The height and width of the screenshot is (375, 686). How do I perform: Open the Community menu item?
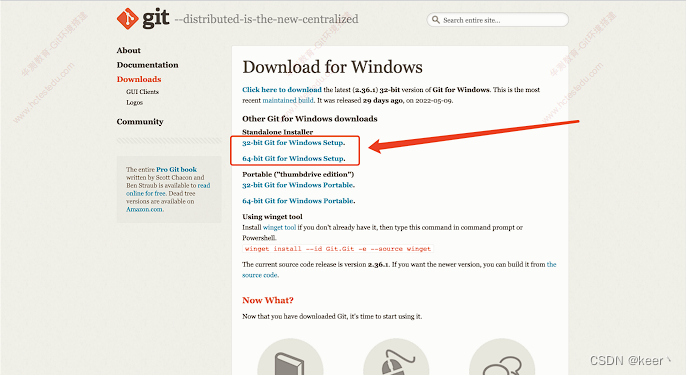pos(140,122)
